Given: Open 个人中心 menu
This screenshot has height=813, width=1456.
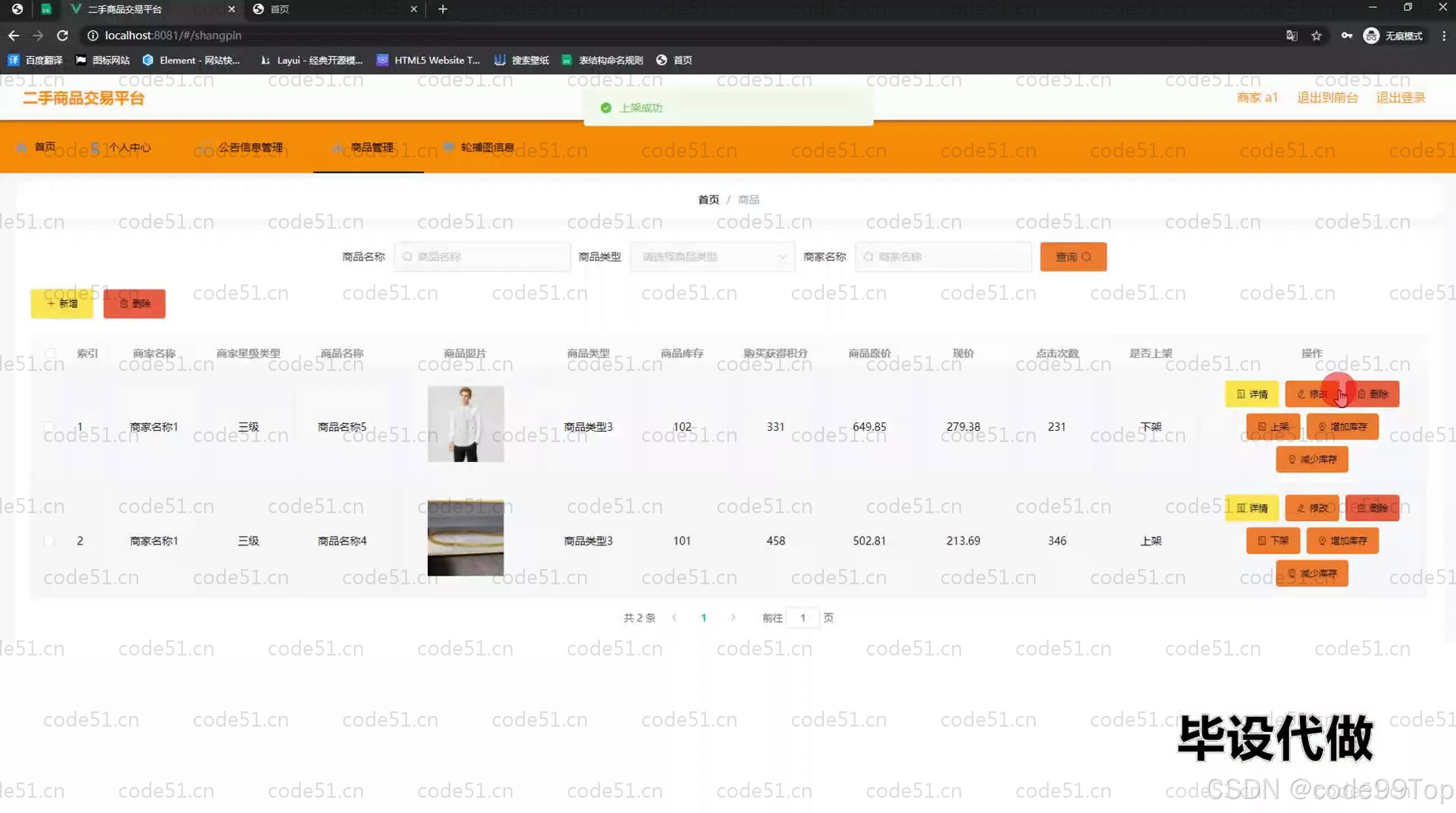Looking at the screenshot, I should point(121,147).
